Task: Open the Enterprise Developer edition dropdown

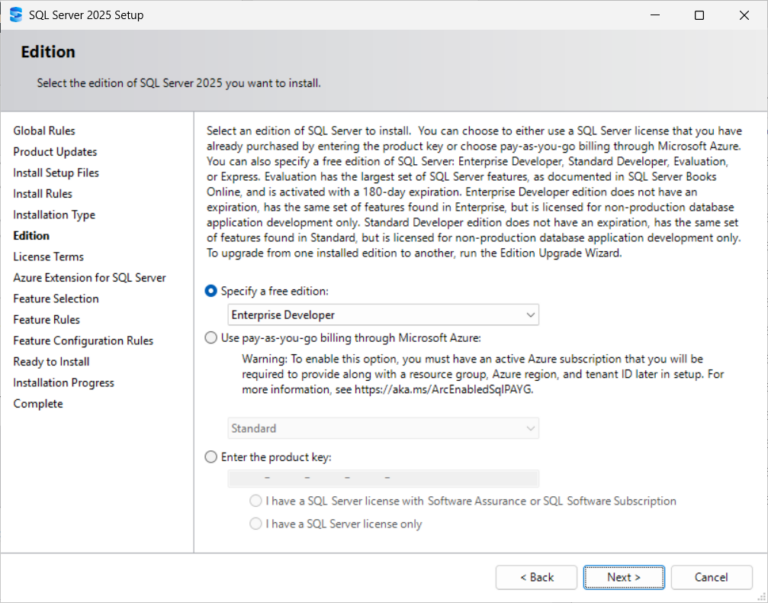Action: pos(383,314)
